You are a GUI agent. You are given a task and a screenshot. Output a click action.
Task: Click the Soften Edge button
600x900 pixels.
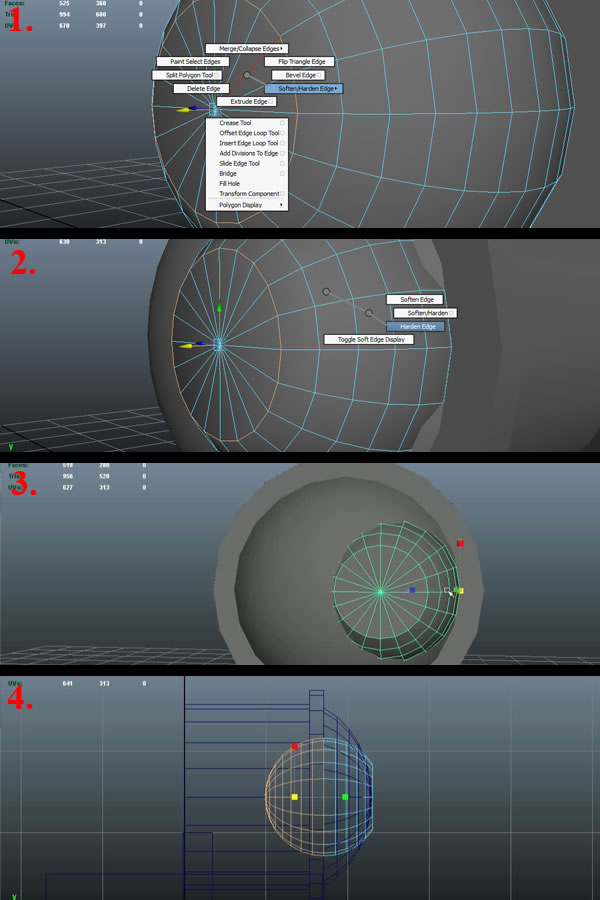pyautogui.click(x=415, y=300)
